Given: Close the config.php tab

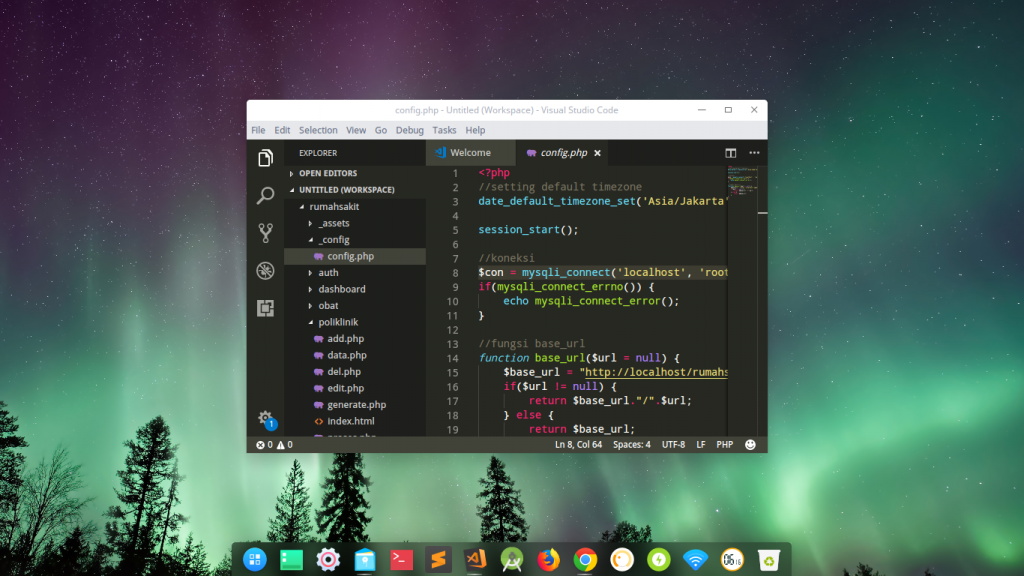Looking at the screenshot, I should pyautogui.click(x=598, y=153).
